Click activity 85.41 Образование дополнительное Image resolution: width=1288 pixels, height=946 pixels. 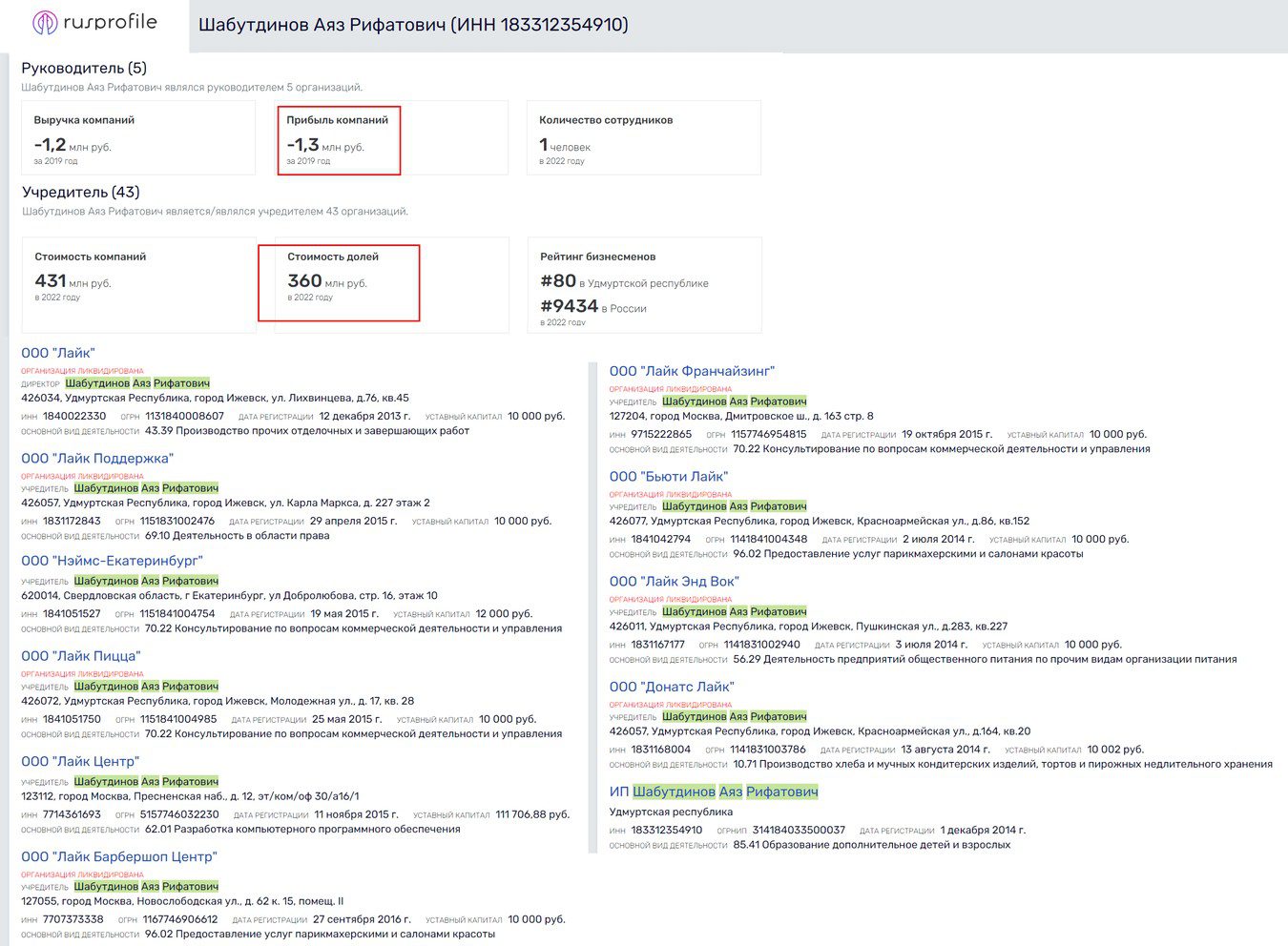(872, 844)
